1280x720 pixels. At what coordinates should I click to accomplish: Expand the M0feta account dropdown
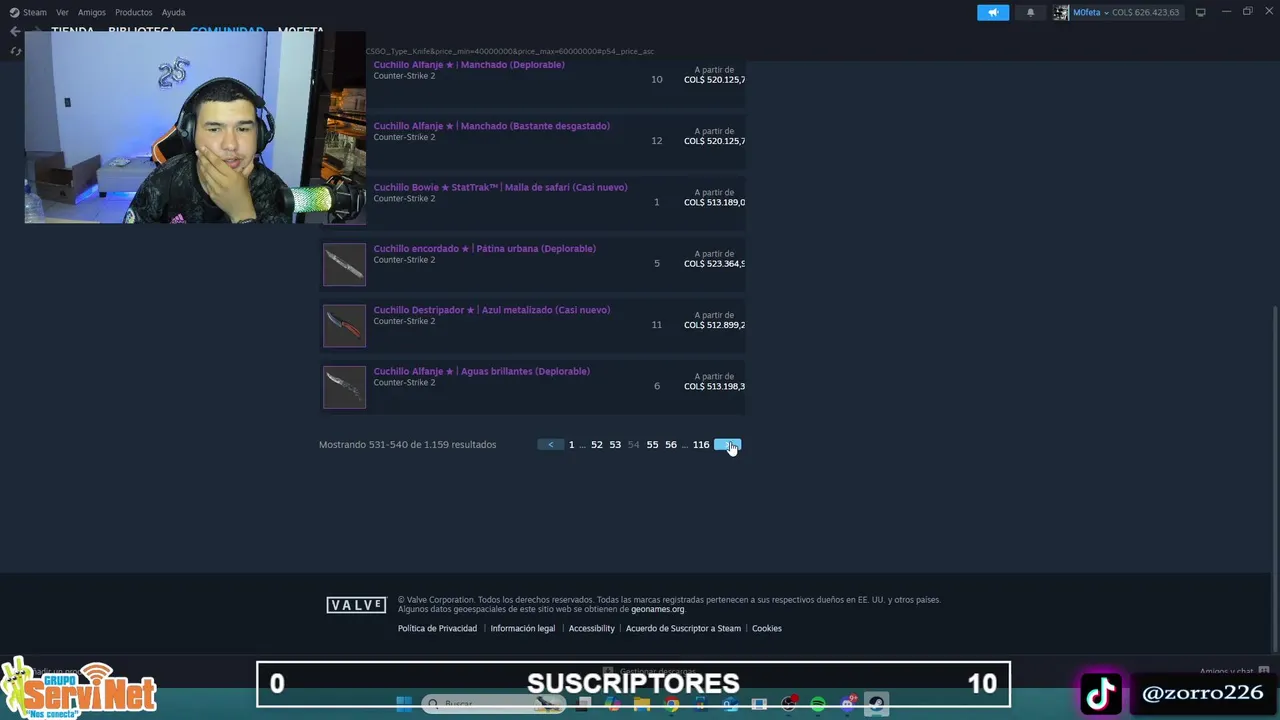click(x=1090, y=12)
